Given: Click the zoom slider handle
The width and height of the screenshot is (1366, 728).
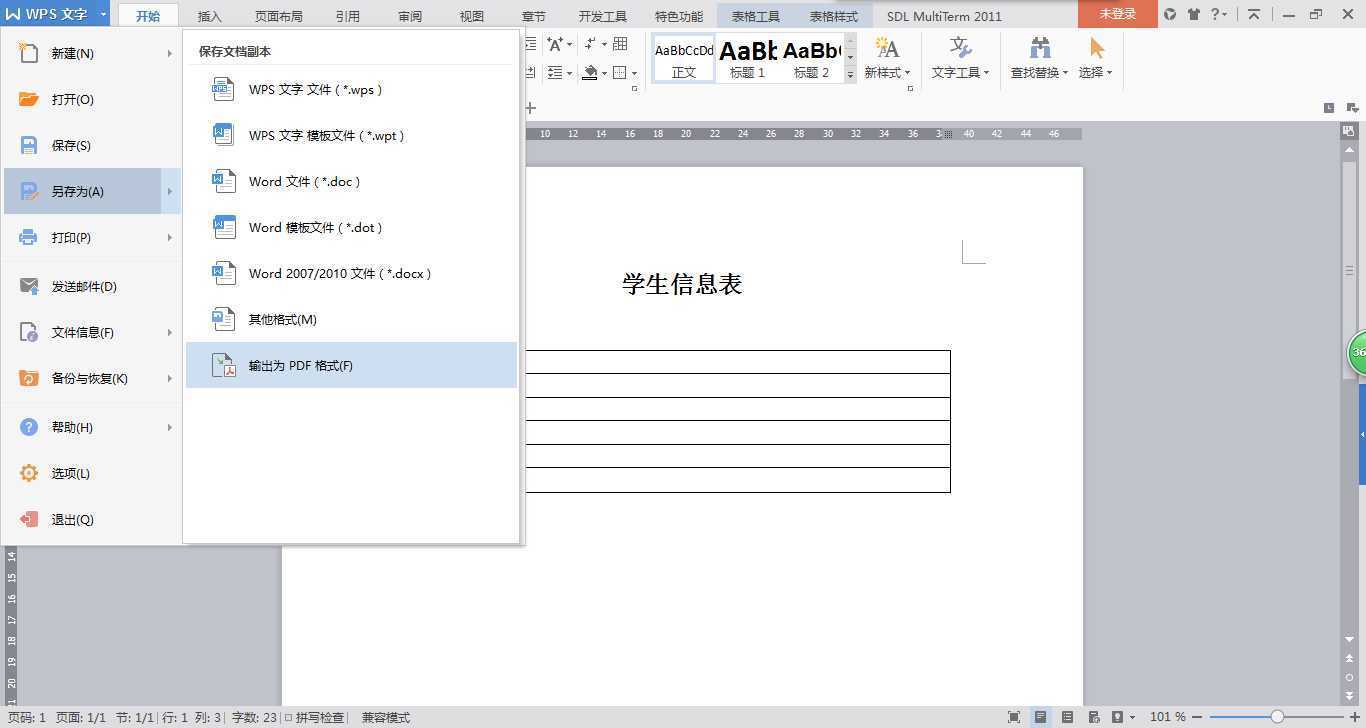Looking at the screenshot, I should (x=1277, y=717).
